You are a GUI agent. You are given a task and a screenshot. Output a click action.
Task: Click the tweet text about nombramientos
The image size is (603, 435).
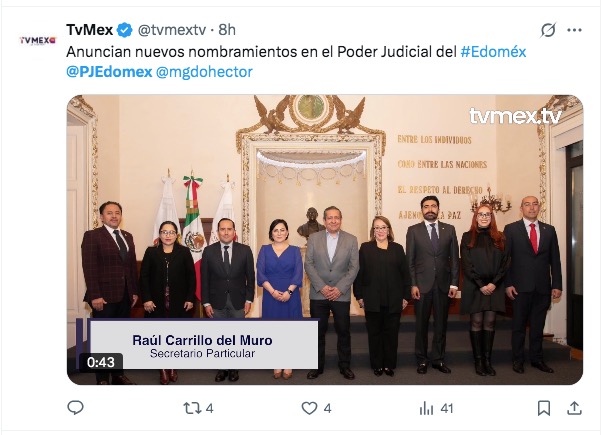pos(261,52)
